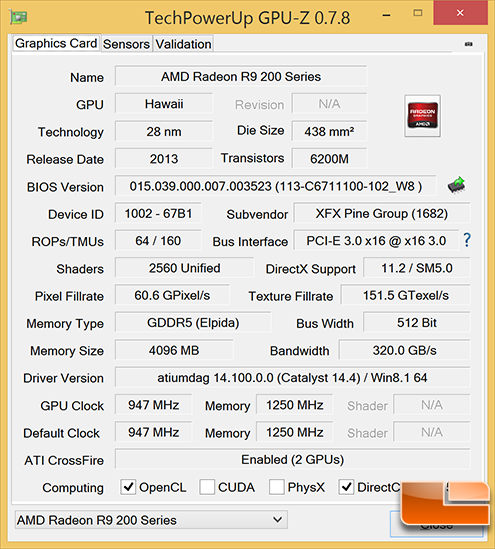Viewport: 495px width, 549px height.
Task: Minimize the GPU-Z window
Action: (x=386, y=15)
